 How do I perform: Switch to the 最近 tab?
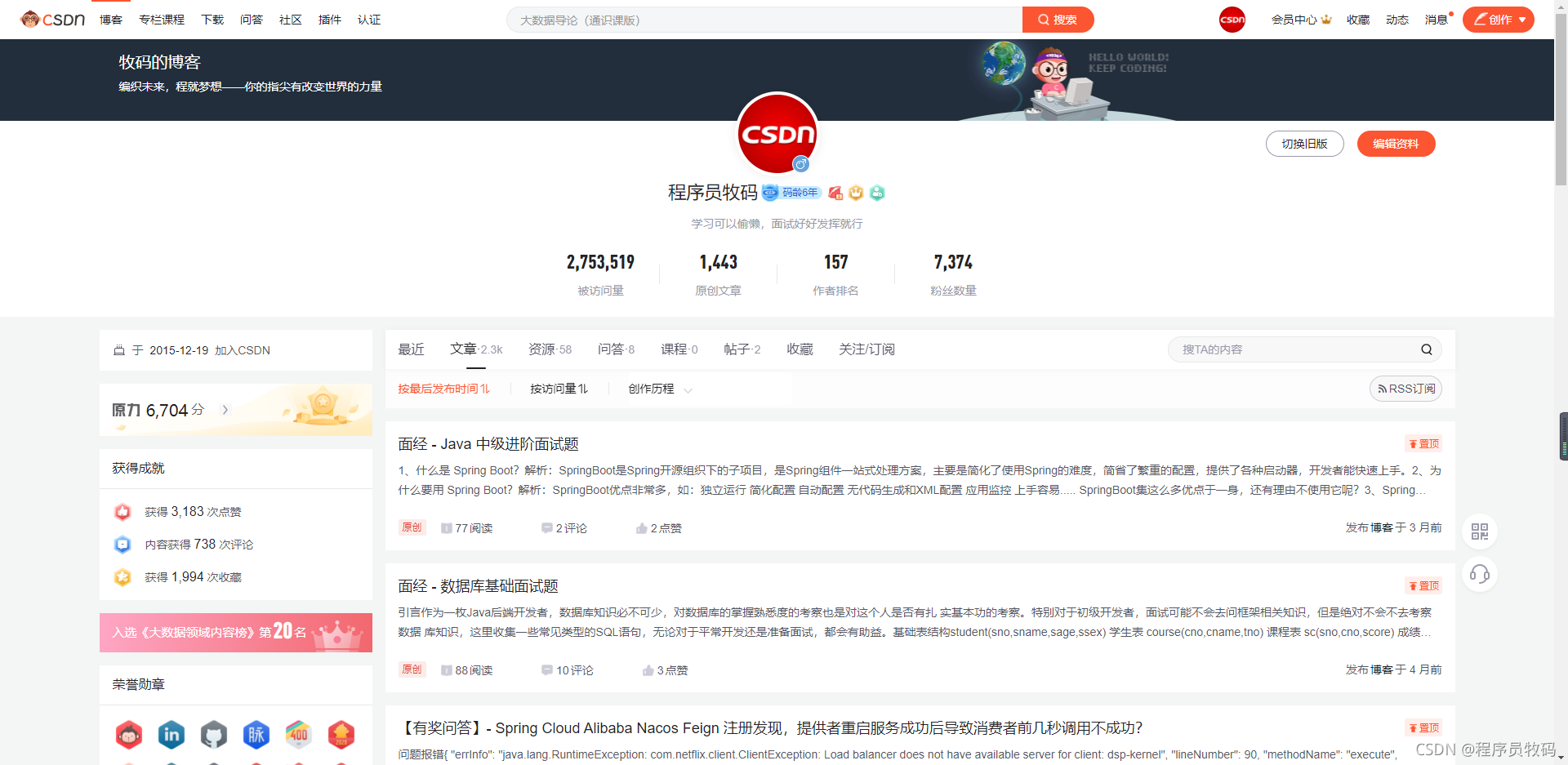(411, 349)
